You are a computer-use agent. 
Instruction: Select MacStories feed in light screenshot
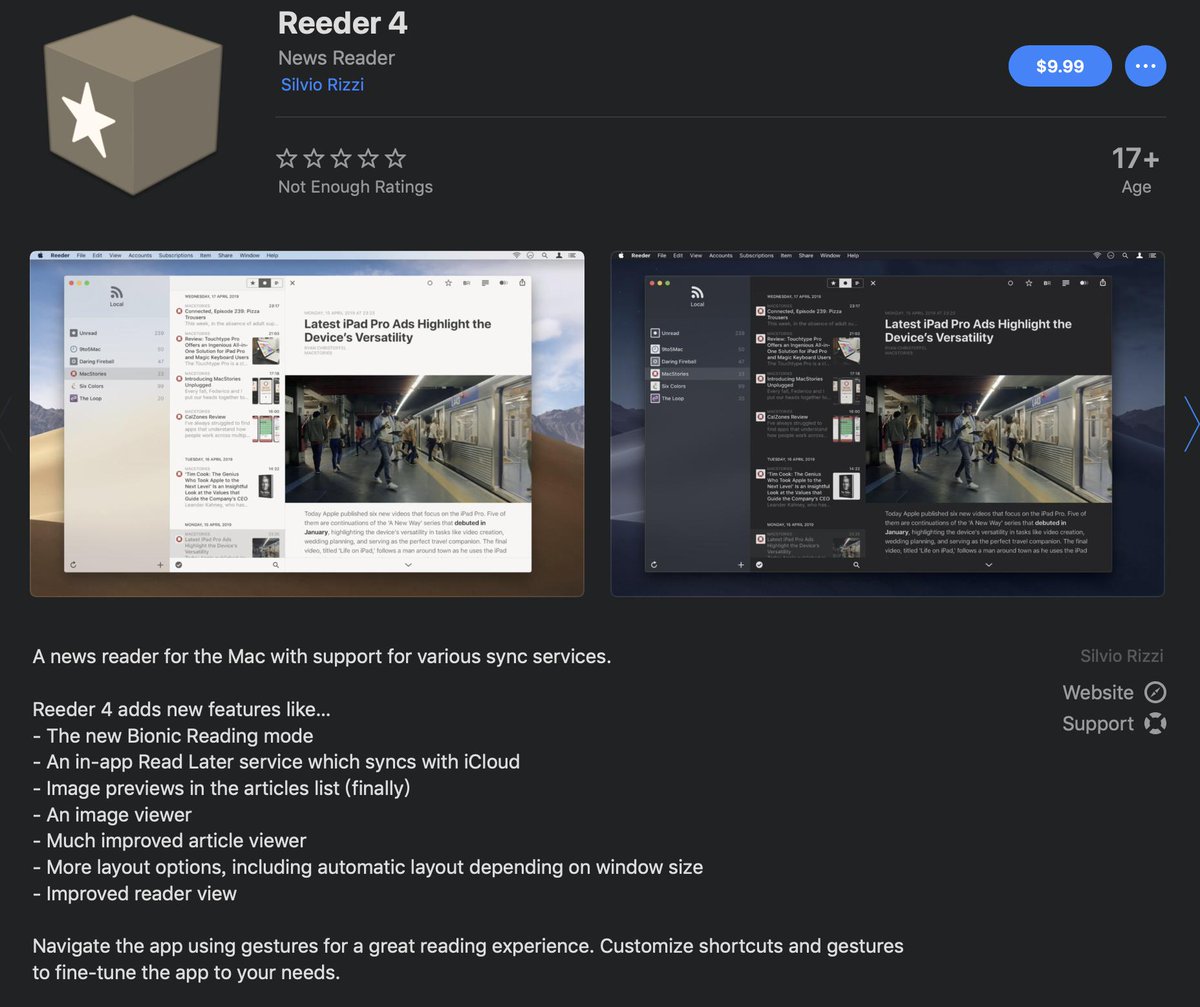point(117,373)
